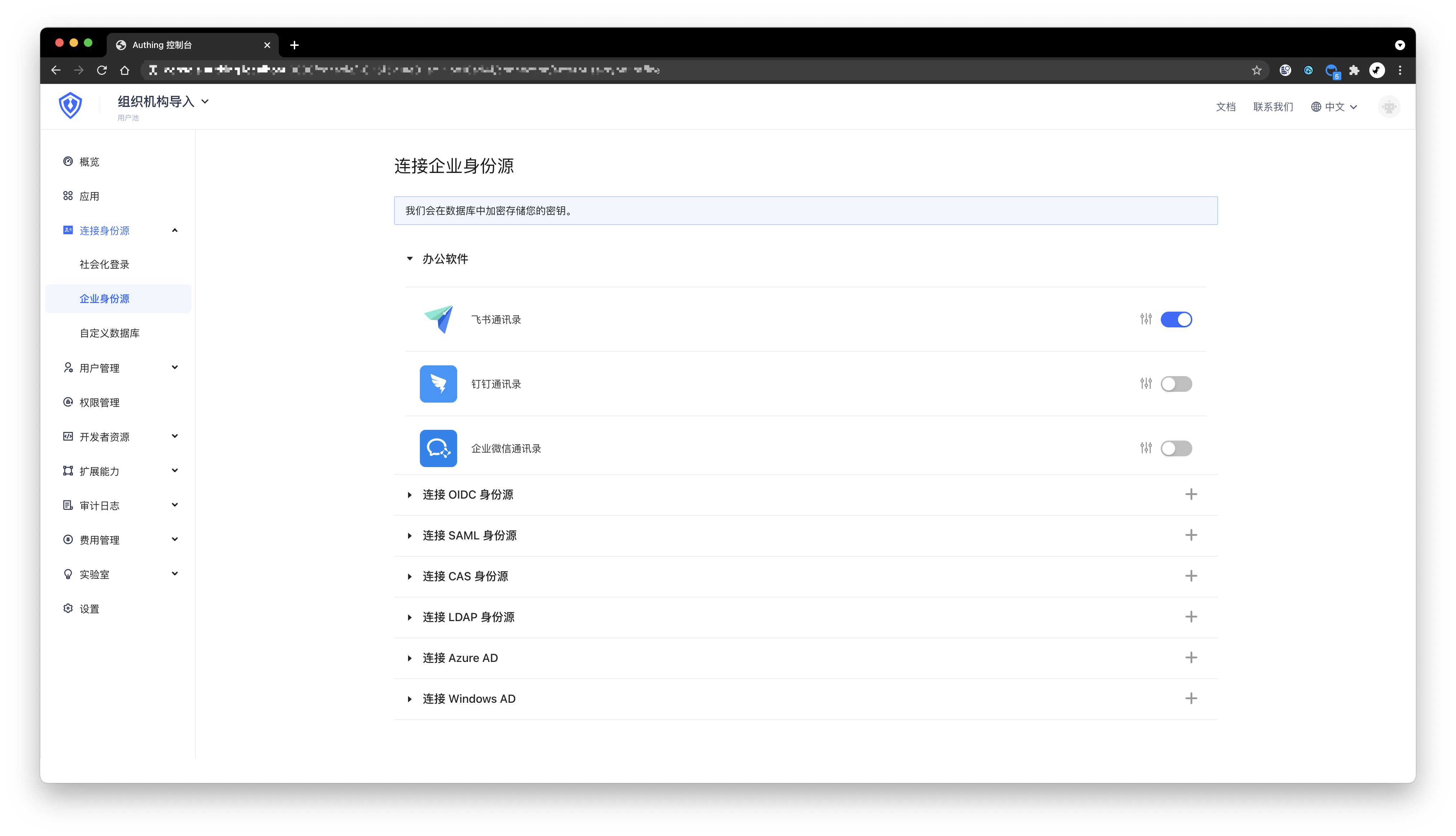Open the 组织机构导入 user pool dropdown
Viewport: 1456px width, 836px height.
tap(163, 102)
